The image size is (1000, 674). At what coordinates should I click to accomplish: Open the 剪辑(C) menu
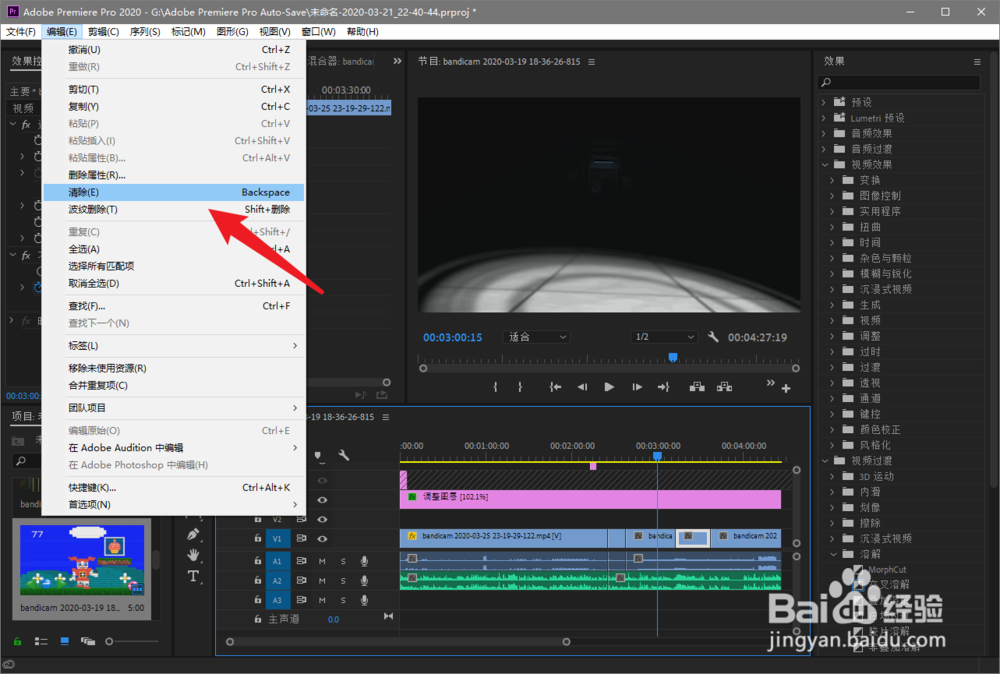click(103, 31)
